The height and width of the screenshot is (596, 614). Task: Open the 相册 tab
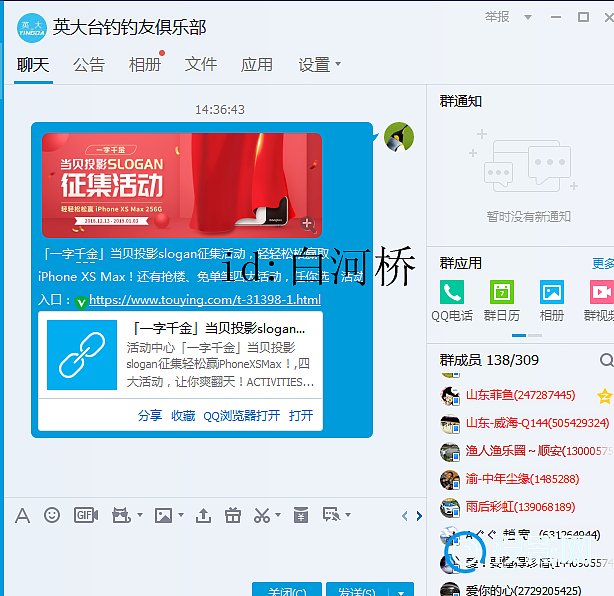(x=145, y=65)
